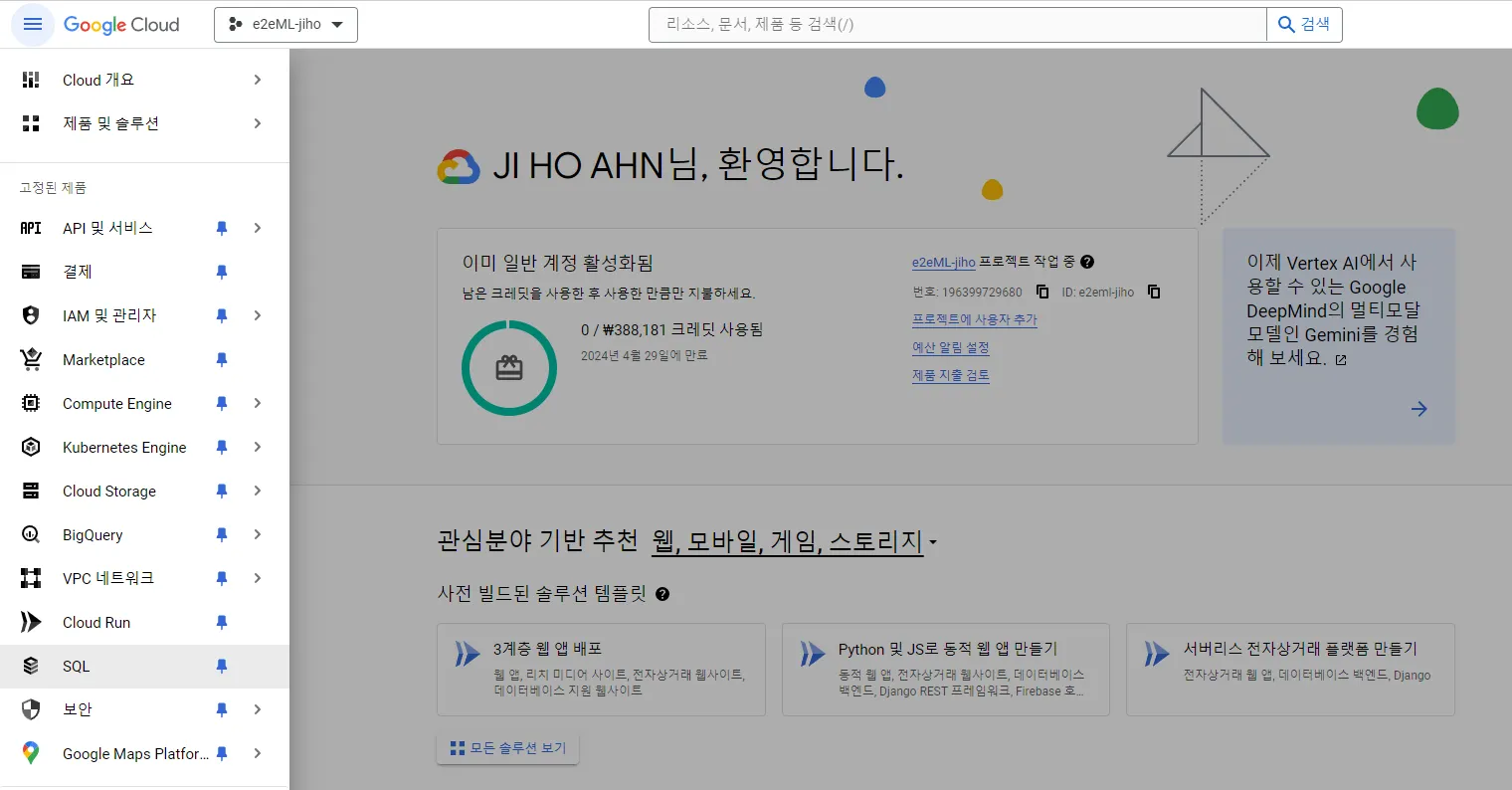
Task: Unpin API 및 서비스 via pin icon
Action: [x=222, y=228]
